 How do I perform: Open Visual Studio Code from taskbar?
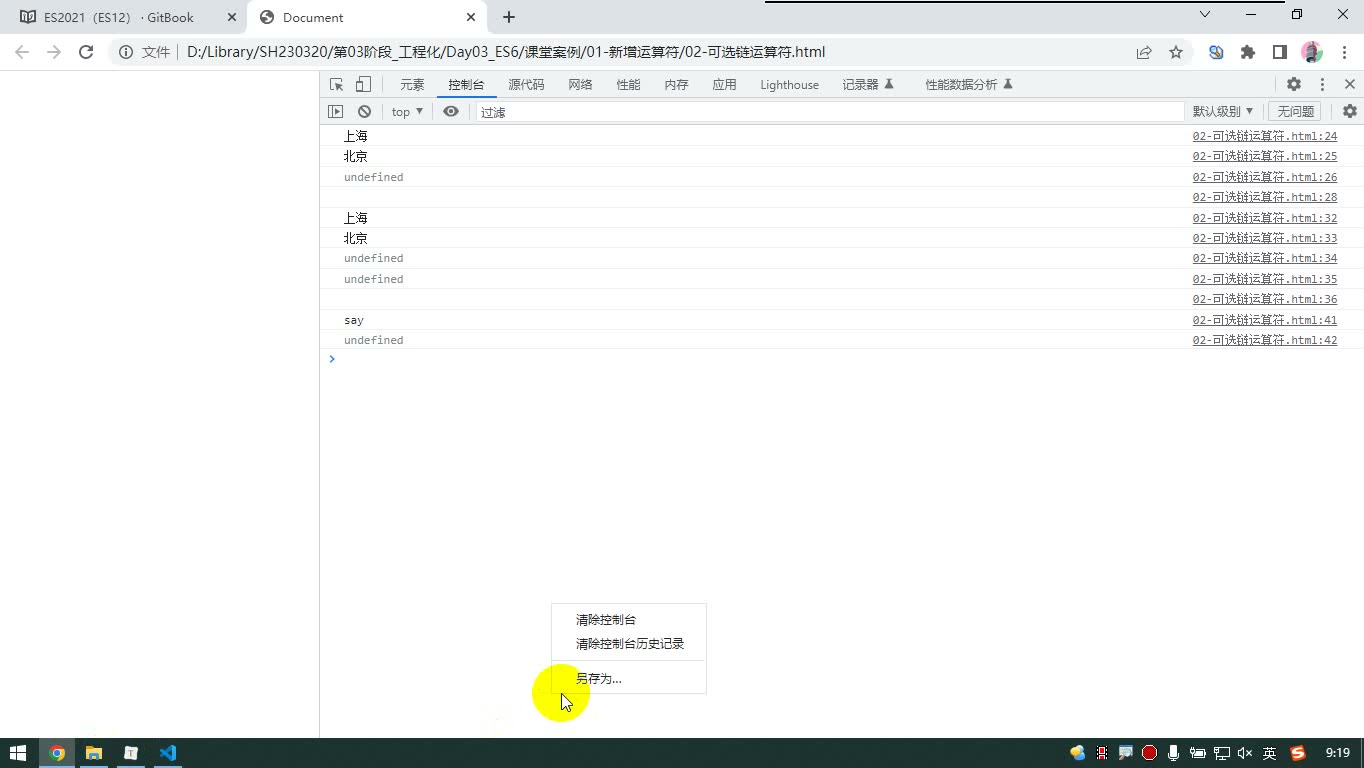tap(168, 753)
